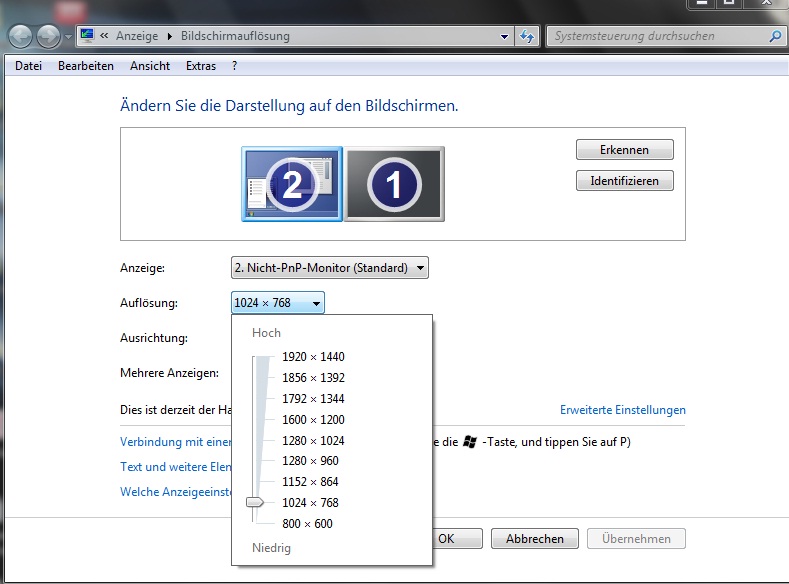Choose resolution 1152 × 864

point(310,482)
